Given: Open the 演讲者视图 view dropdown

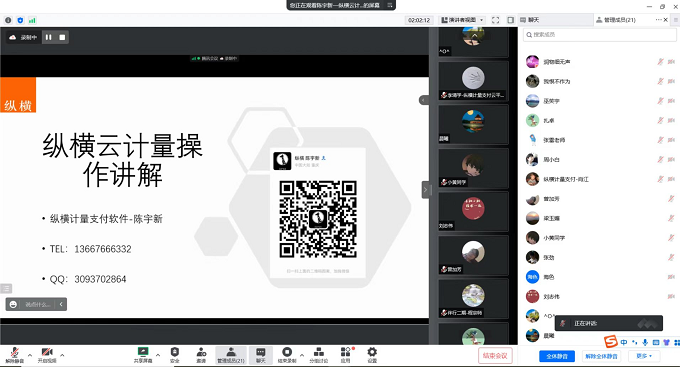Looking at the screenshot, I should pos(462,20).
